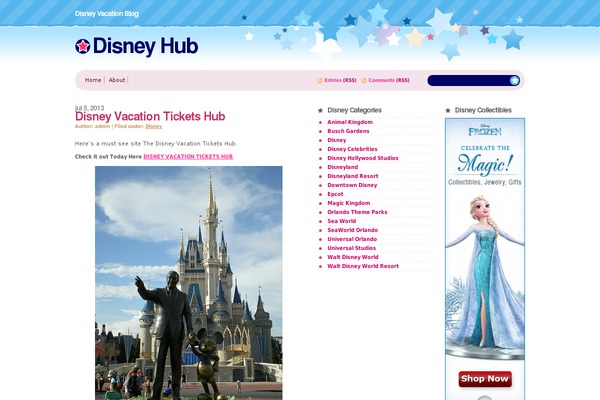The height and width of the screenshot is (400, 600).
Task: Click the Disney Hub site title
Action: point(145,46)
